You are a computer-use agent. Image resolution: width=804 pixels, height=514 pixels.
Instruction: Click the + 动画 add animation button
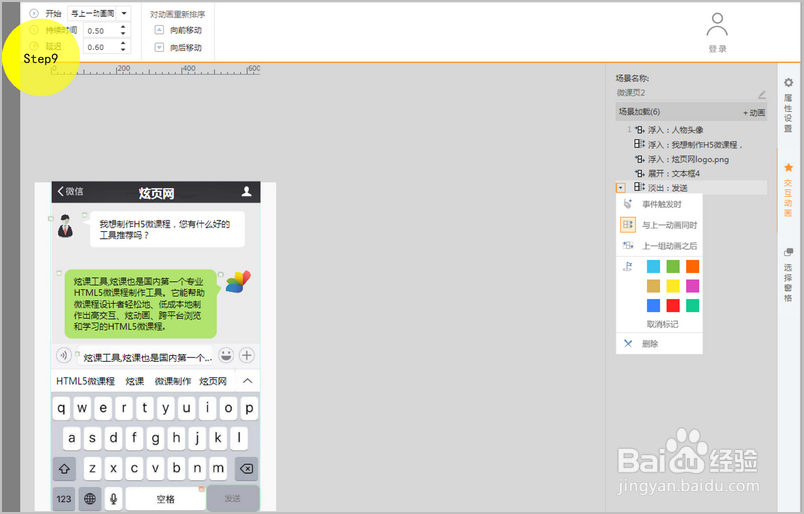click(x=754, y=112)
